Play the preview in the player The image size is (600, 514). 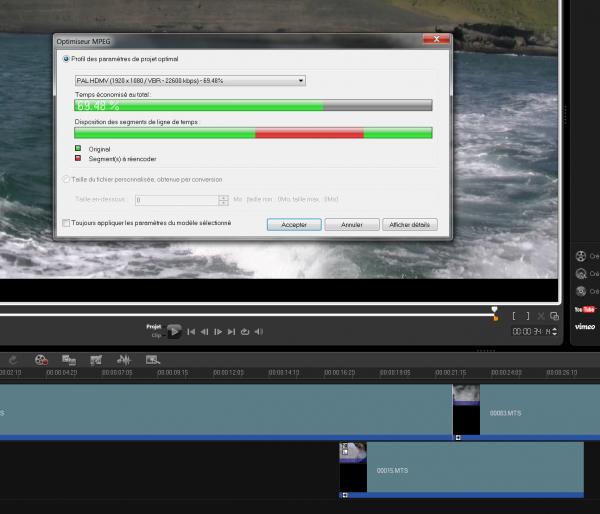click(x=174, y=331)
